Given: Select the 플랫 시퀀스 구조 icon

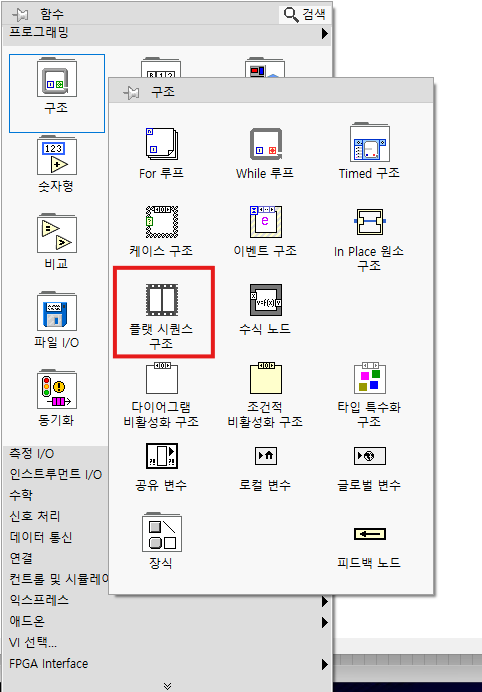Looking at the screenshot, I should coord(162,300).
